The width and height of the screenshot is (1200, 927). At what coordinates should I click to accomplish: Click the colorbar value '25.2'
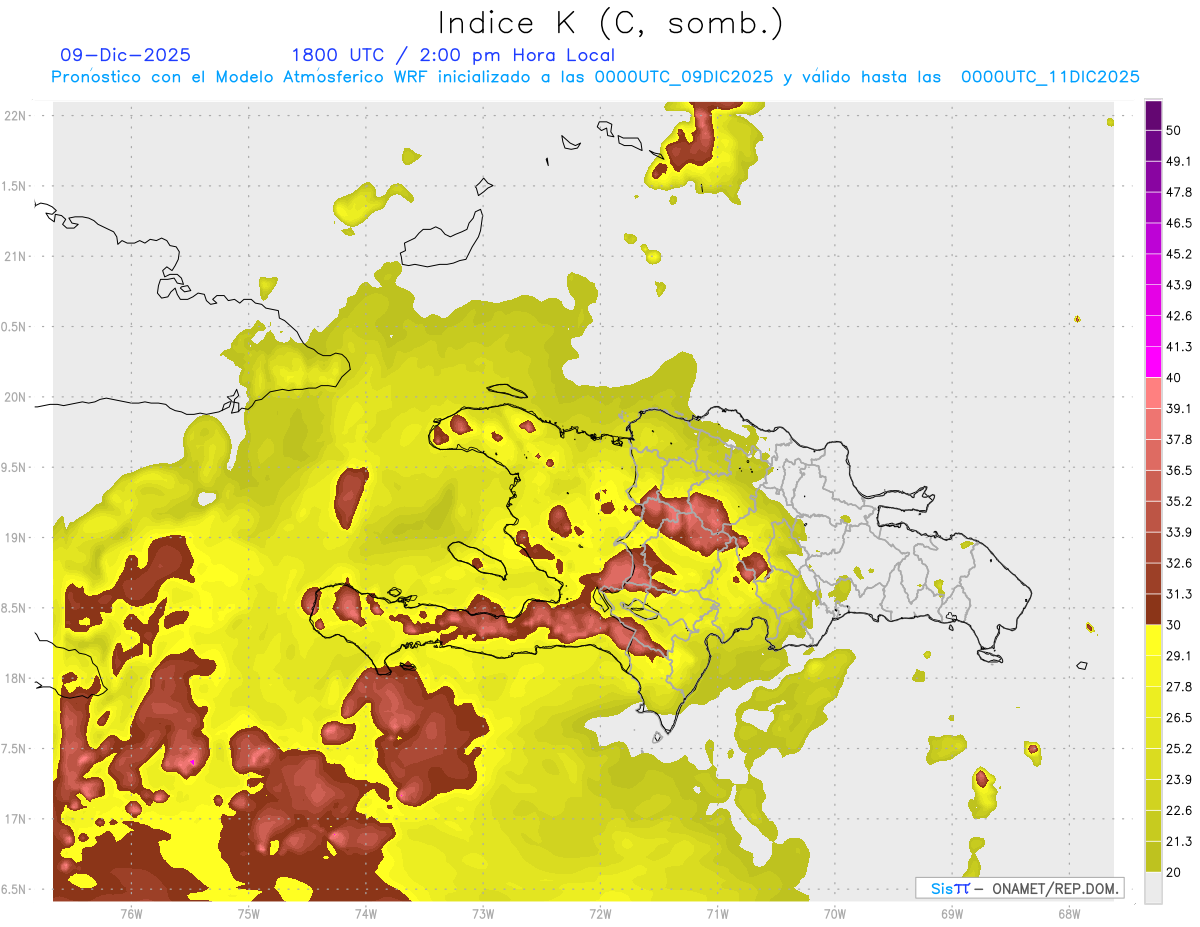tap(1179, 749)
